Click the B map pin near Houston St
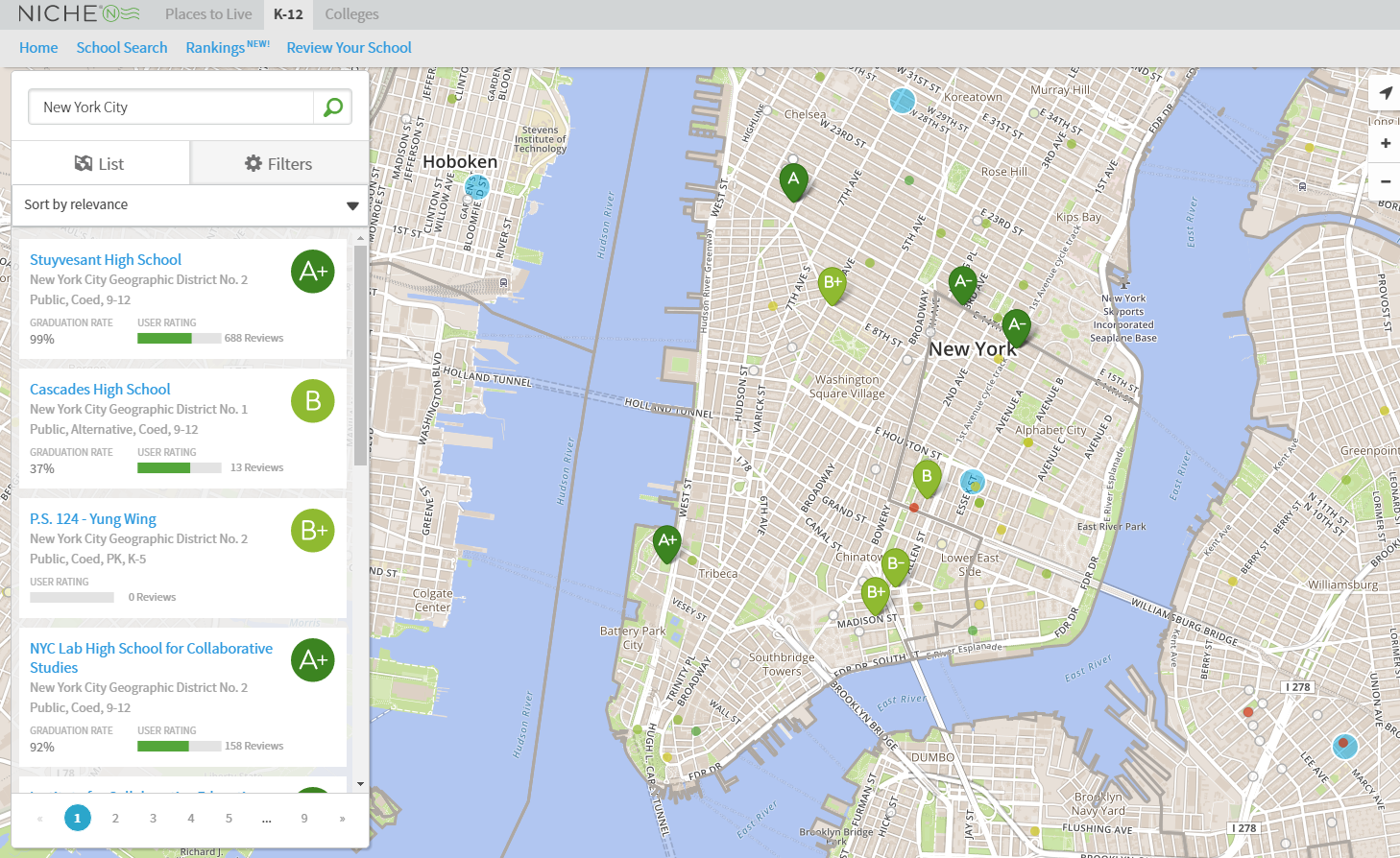Screen dimensions: 1400x858 pos(927,477)
